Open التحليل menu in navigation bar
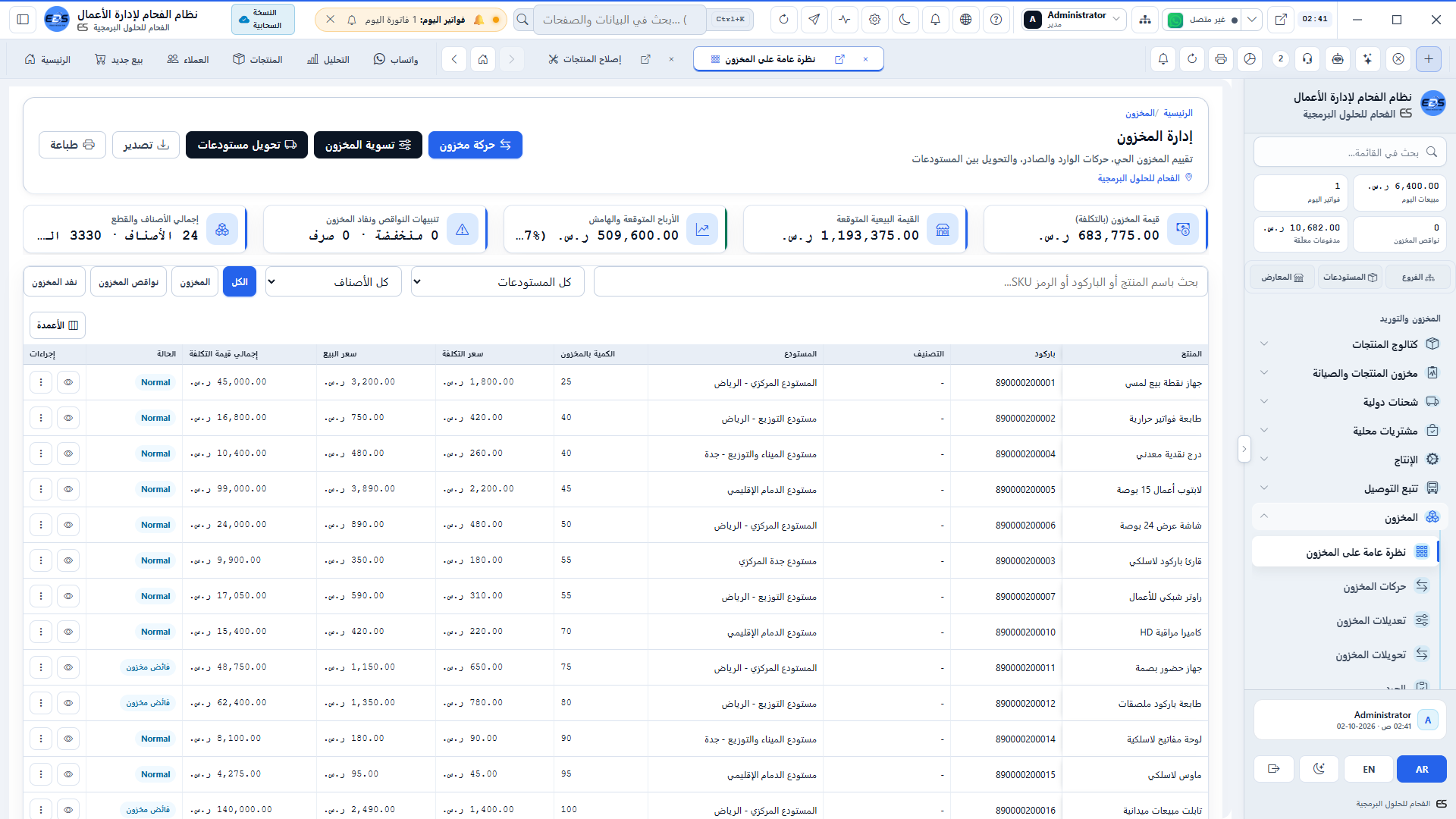This screenshot has width=1456, height=819. [328, 59]
